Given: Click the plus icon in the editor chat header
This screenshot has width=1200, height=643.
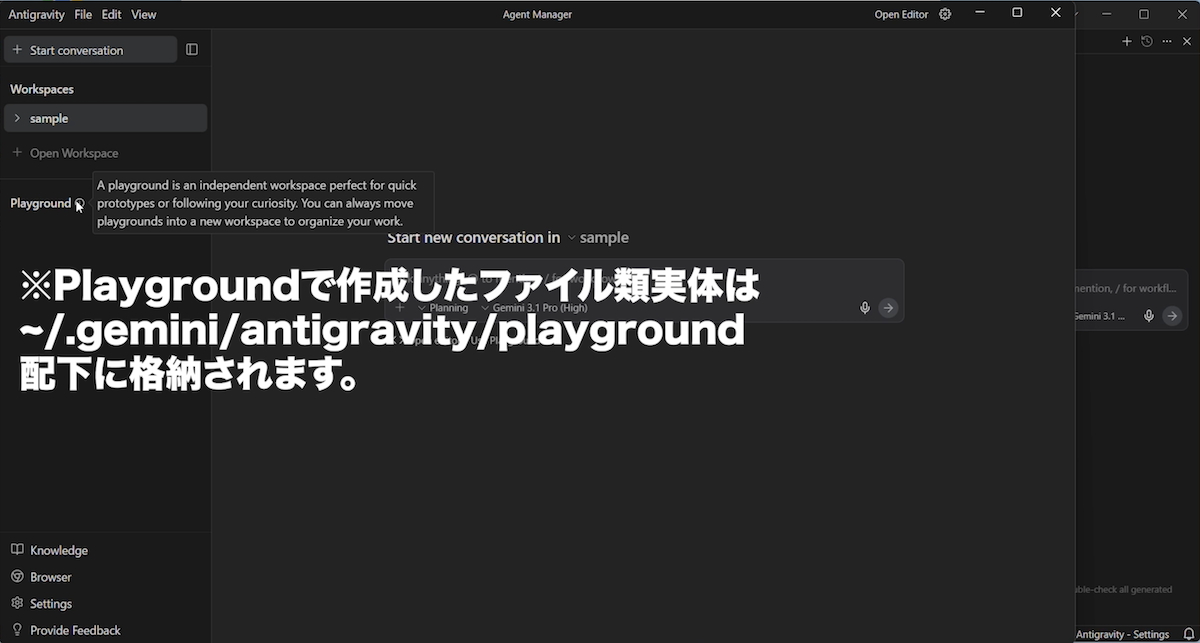Looking at the screenshot, I should tap(1127, 41).
